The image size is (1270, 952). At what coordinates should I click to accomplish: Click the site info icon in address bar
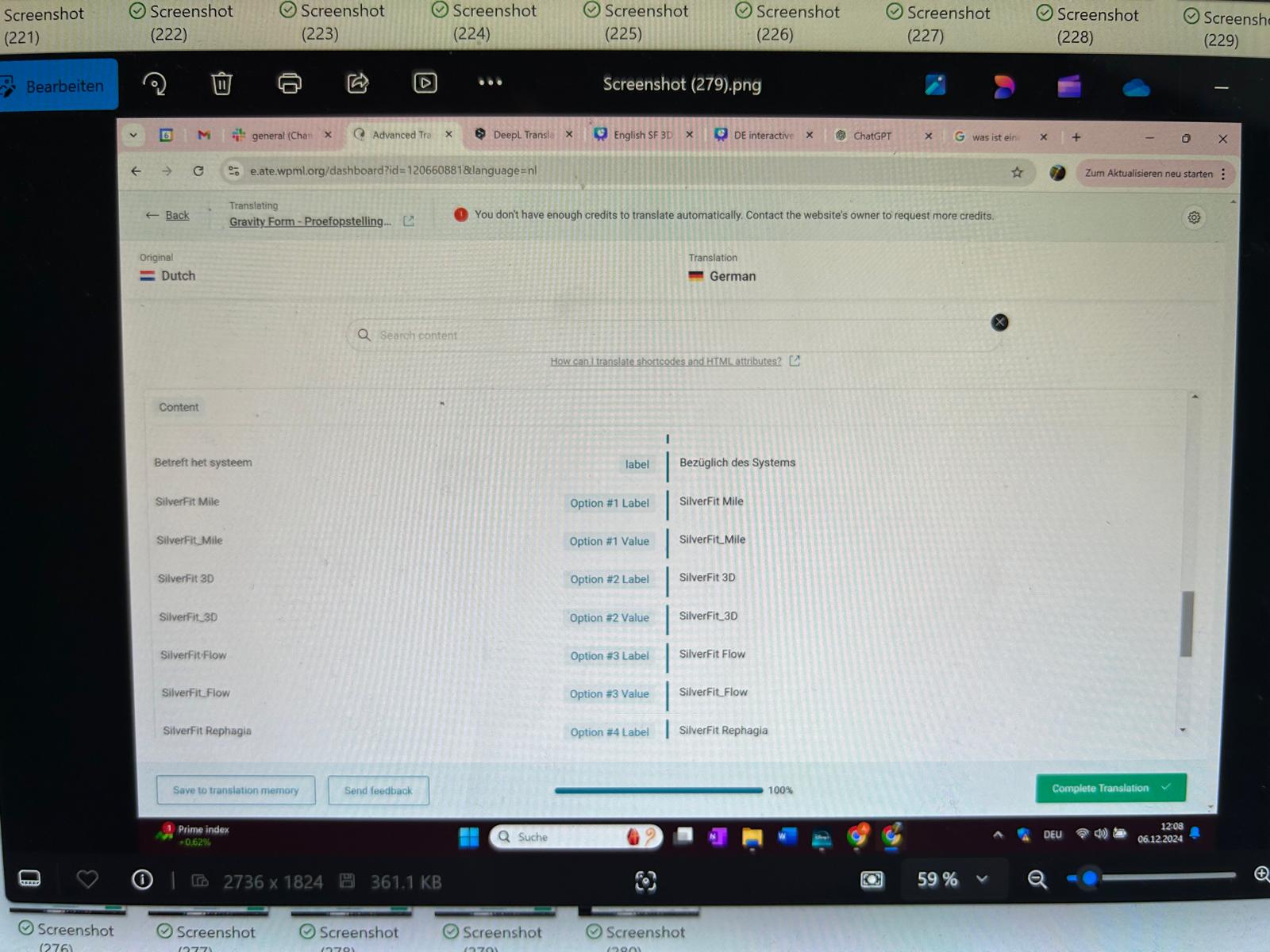pos(233,171)
